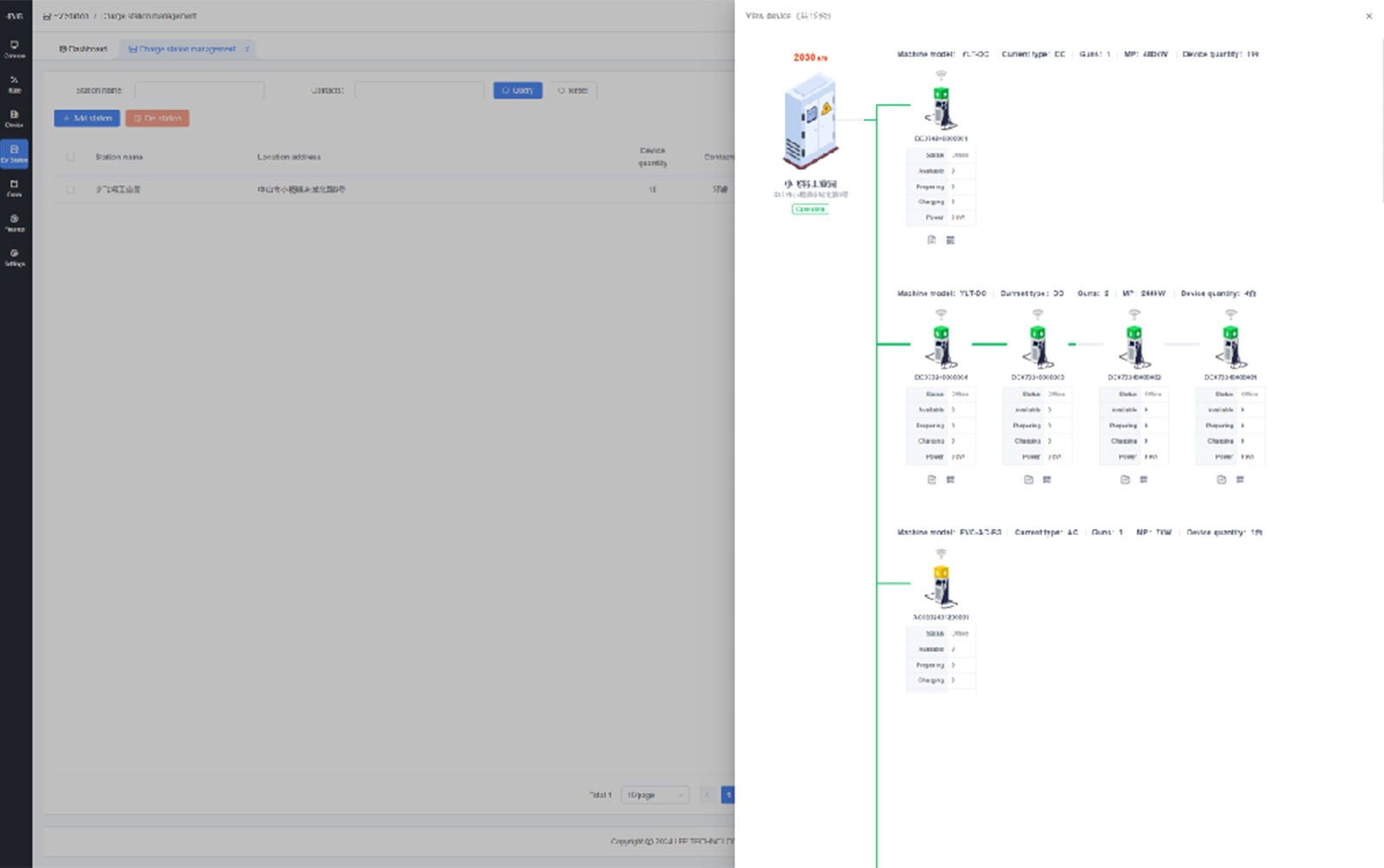Click the Reset button
Image resolution: width=1384 pixels, height=868 pixels.
click(573, 90)
